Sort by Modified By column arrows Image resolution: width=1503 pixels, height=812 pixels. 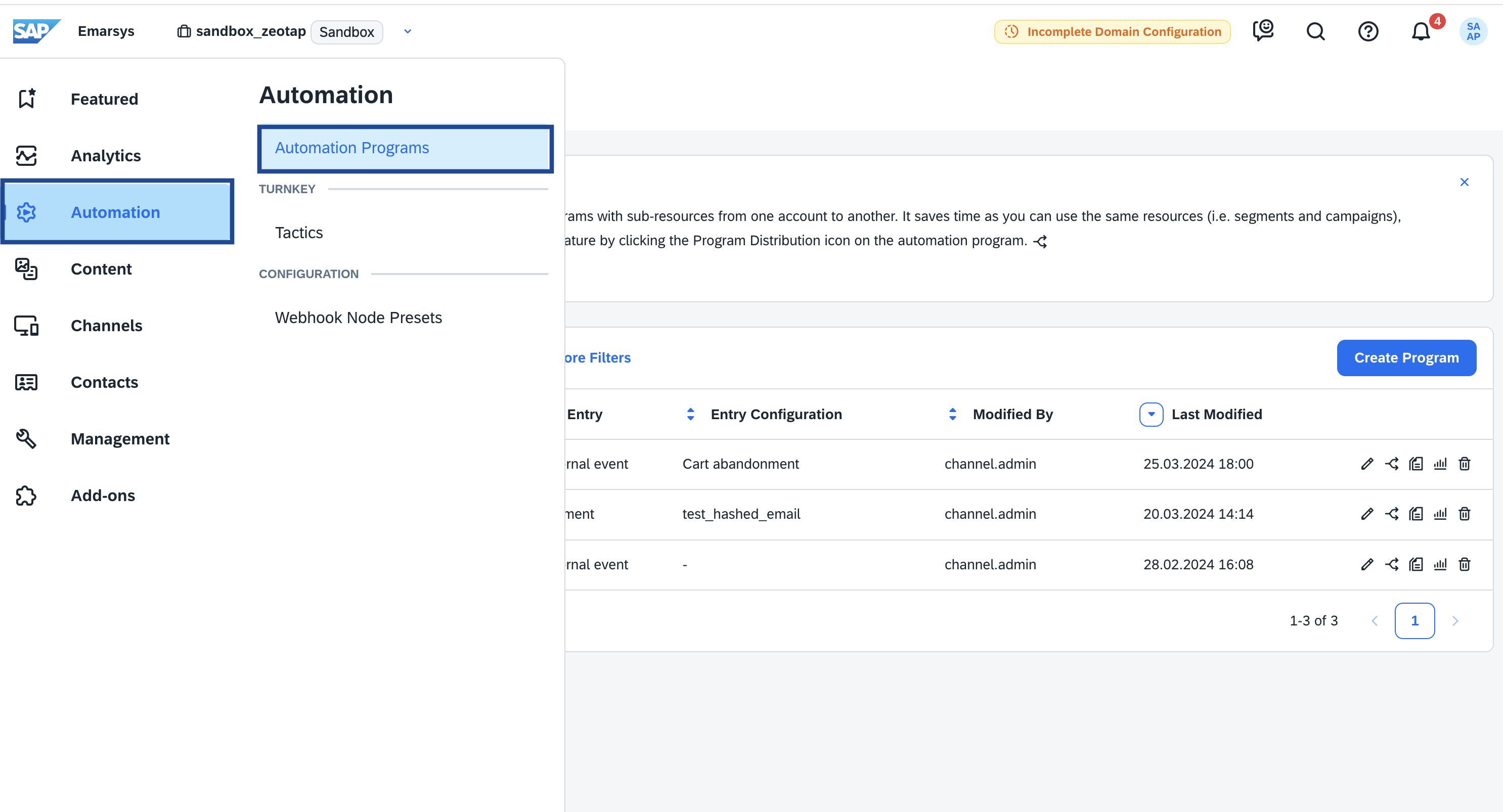[952, 414]
